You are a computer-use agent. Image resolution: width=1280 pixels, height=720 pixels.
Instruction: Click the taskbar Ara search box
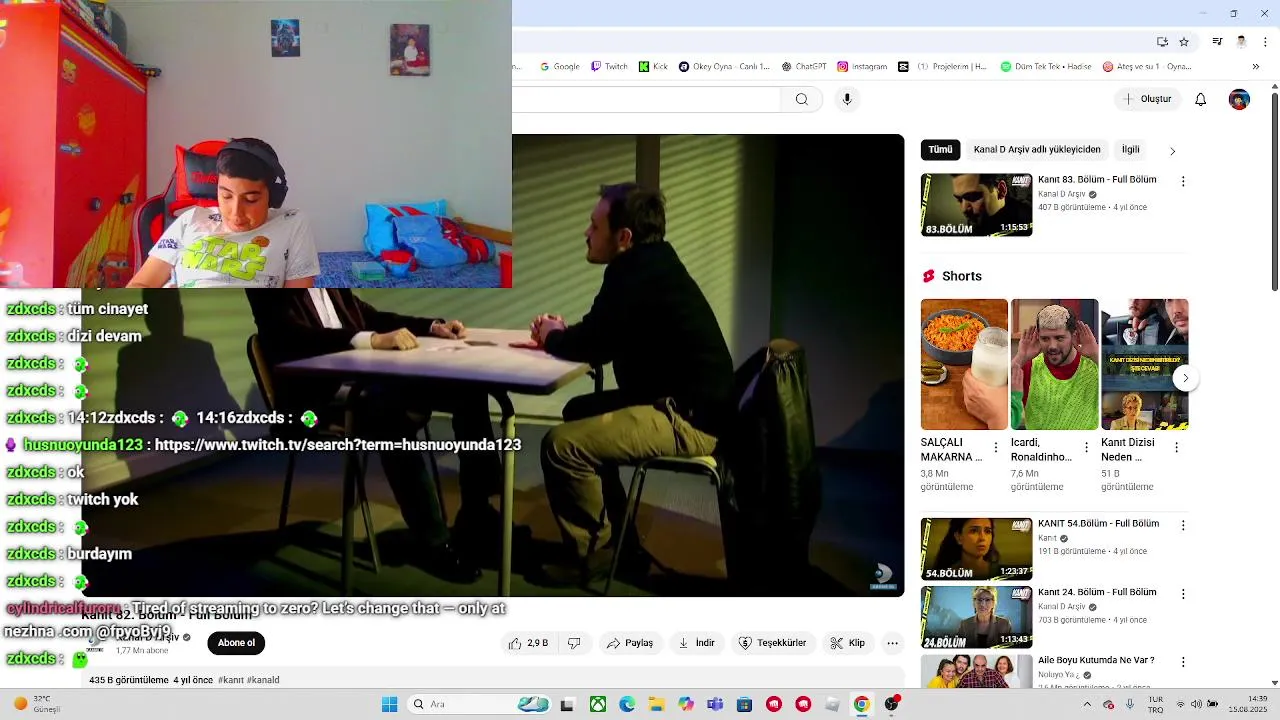tap(480, 704)
